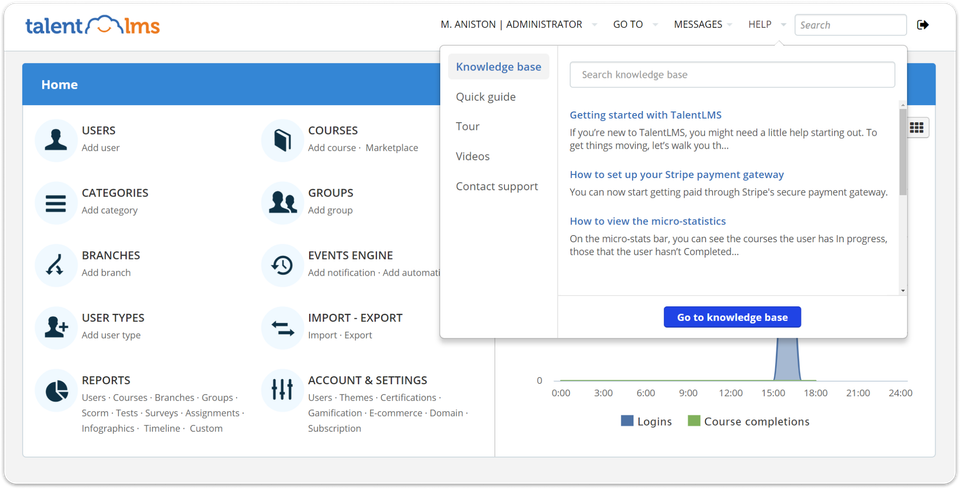Click the Categories list icon

(x=56, y=203)
